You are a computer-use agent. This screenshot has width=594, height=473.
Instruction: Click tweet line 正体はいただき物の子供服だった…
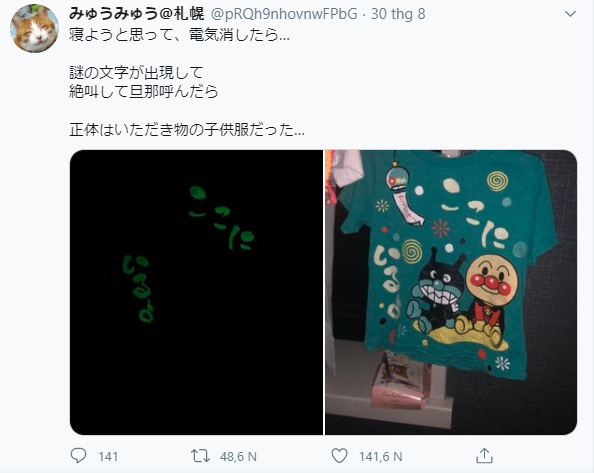point(187,130)
